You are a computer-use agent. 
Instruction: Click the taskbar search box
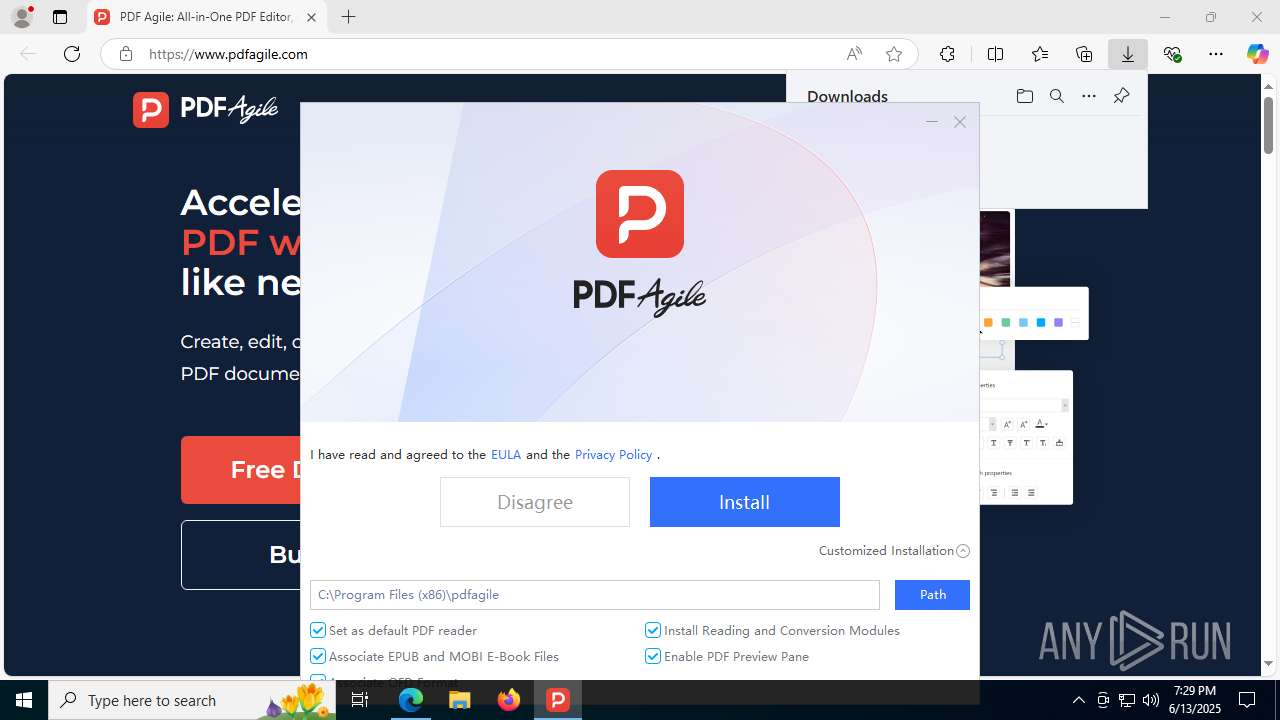[x=192, y=700]
